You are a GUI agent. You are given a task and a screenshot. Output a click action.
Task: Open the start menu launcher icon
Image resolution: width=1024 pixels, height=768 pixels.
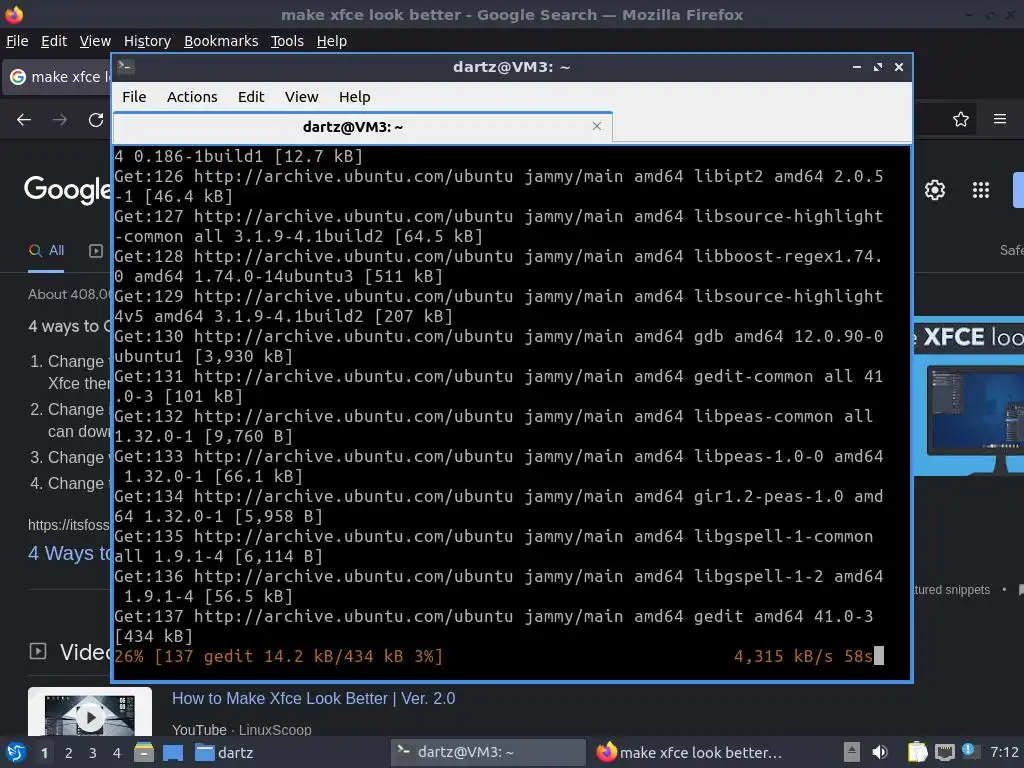pos(16,752)
